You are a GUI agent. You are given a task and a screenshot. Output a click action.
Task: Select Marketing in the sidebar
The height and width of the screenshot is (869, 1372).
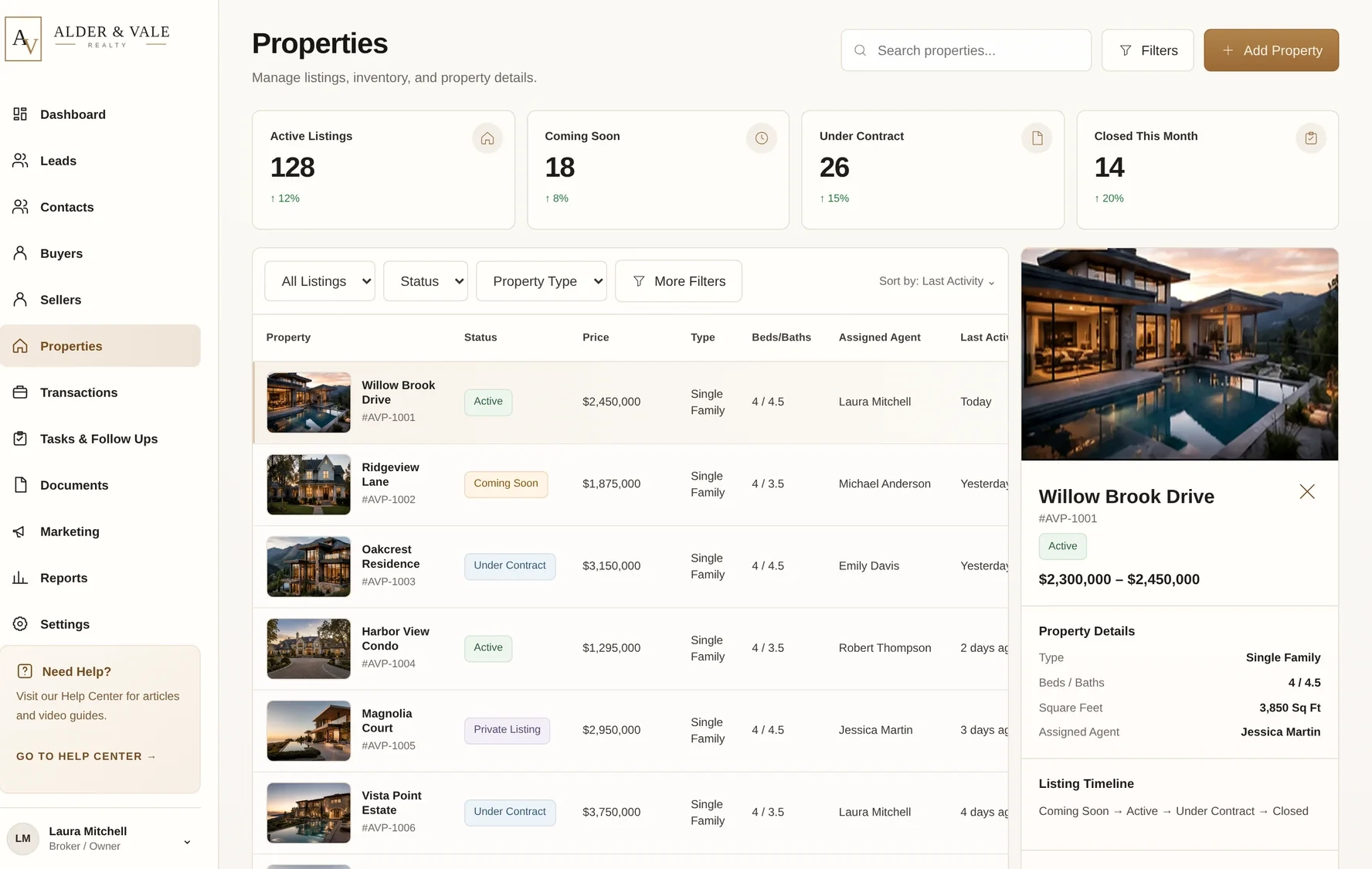pyautogui.click(x=100, y=531)
